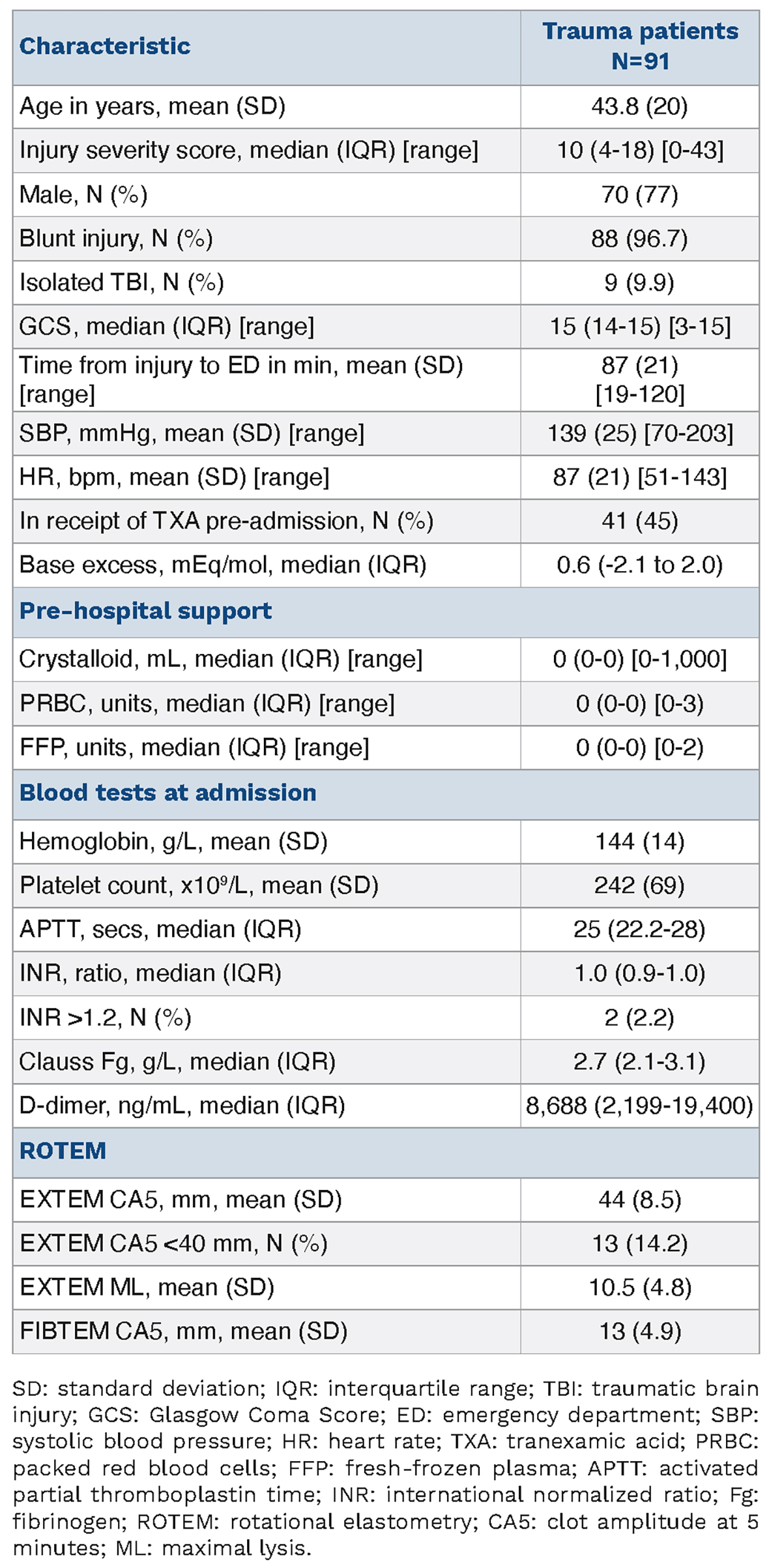The image size is (769, 1568).
Task: Click the FIBTEM CA5 value "13 (4.9)"
Action: pyautogui.click(x=640, y=1331)
